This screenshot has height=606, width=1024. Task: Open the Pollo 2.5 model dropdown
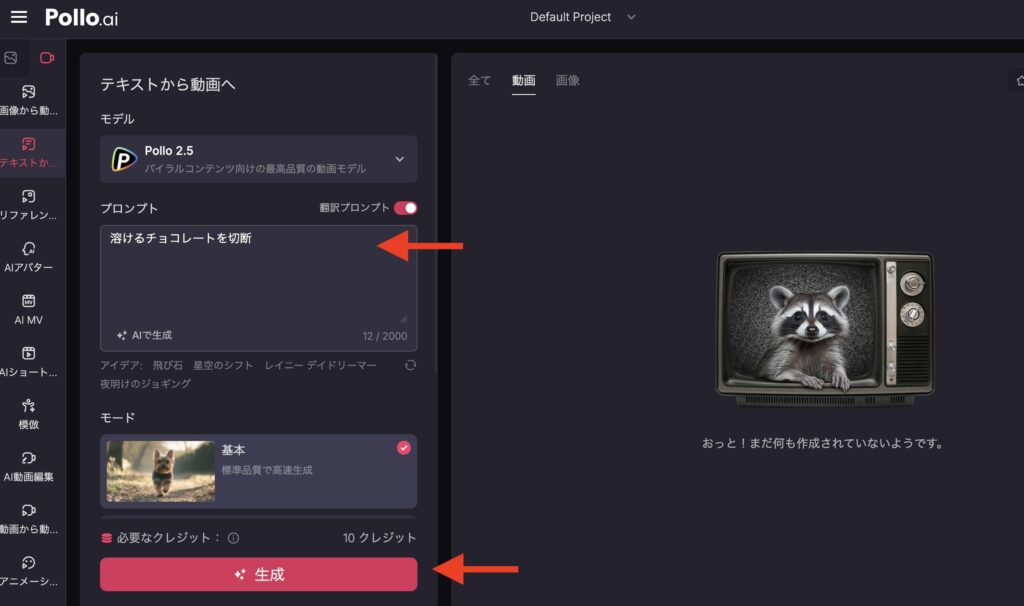click(258, 159)
